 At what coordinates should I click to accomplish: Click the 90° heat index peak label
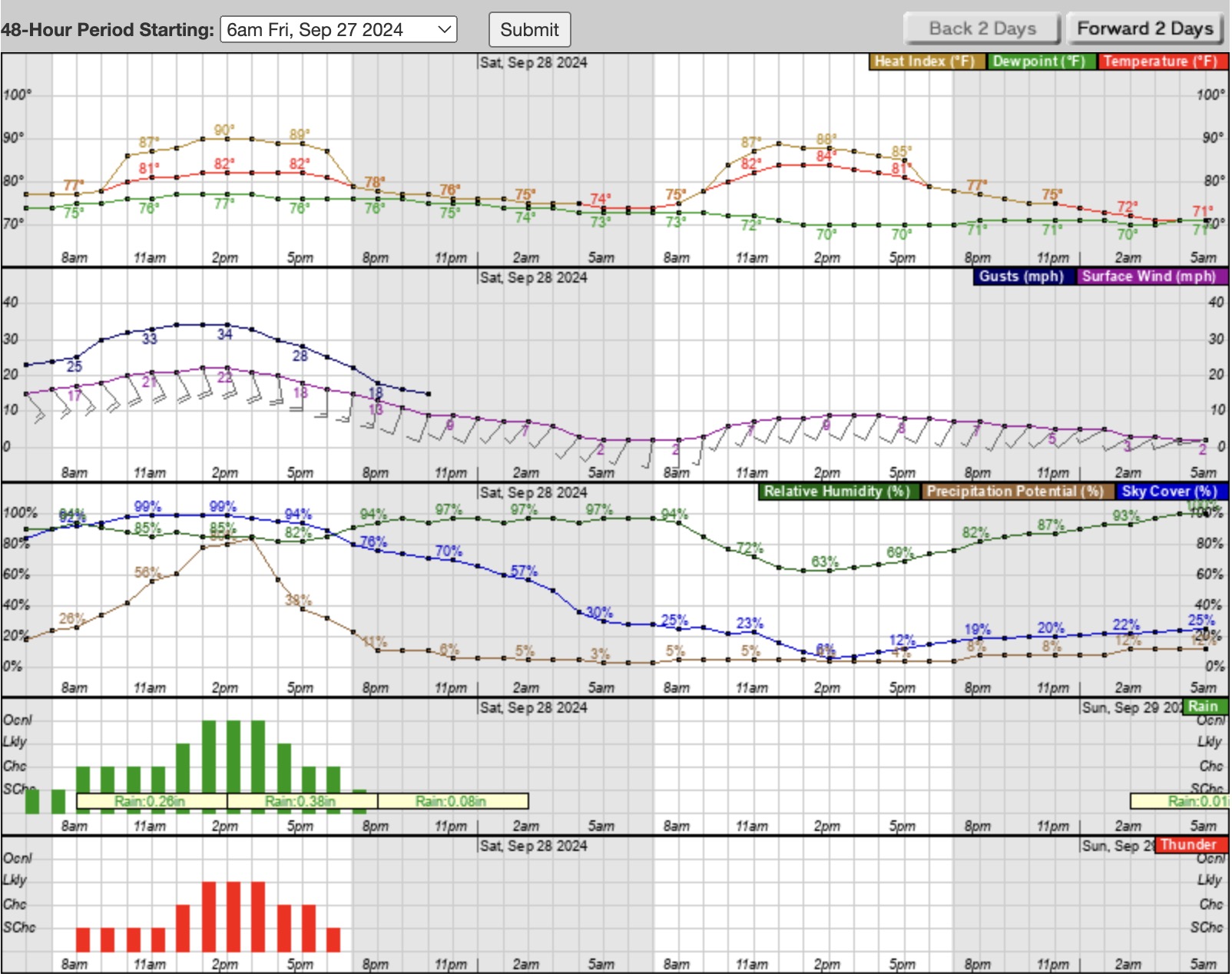224,130
